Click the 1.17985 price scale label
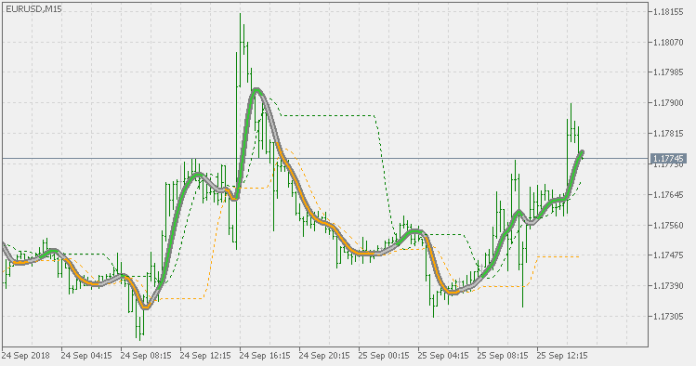 (668, 72)
